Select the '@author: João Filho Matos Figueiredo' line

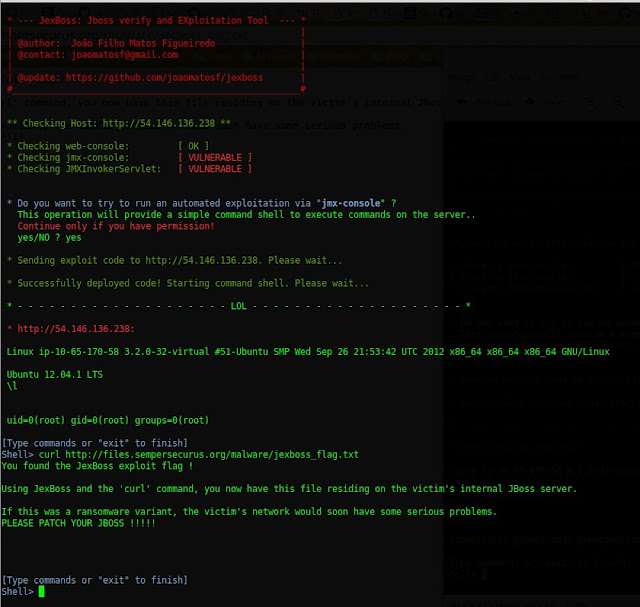(x=116, y=43)
